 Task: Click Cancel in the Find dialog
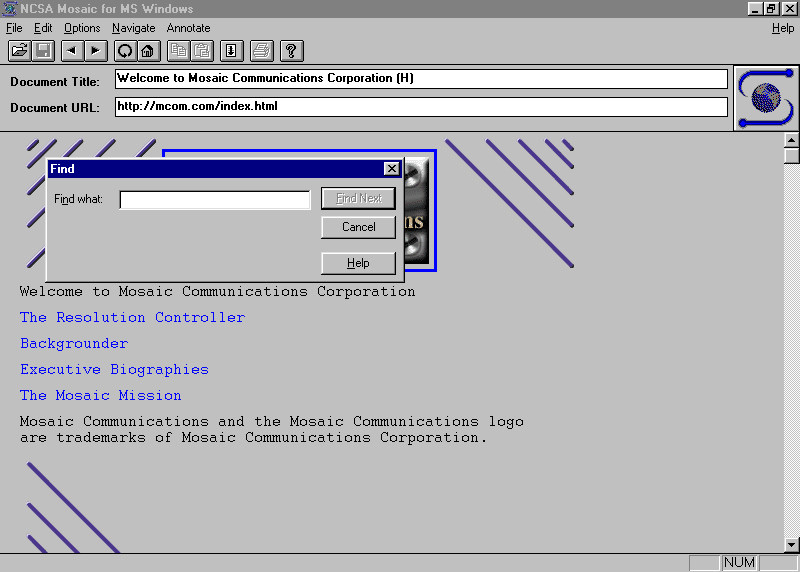358,227
